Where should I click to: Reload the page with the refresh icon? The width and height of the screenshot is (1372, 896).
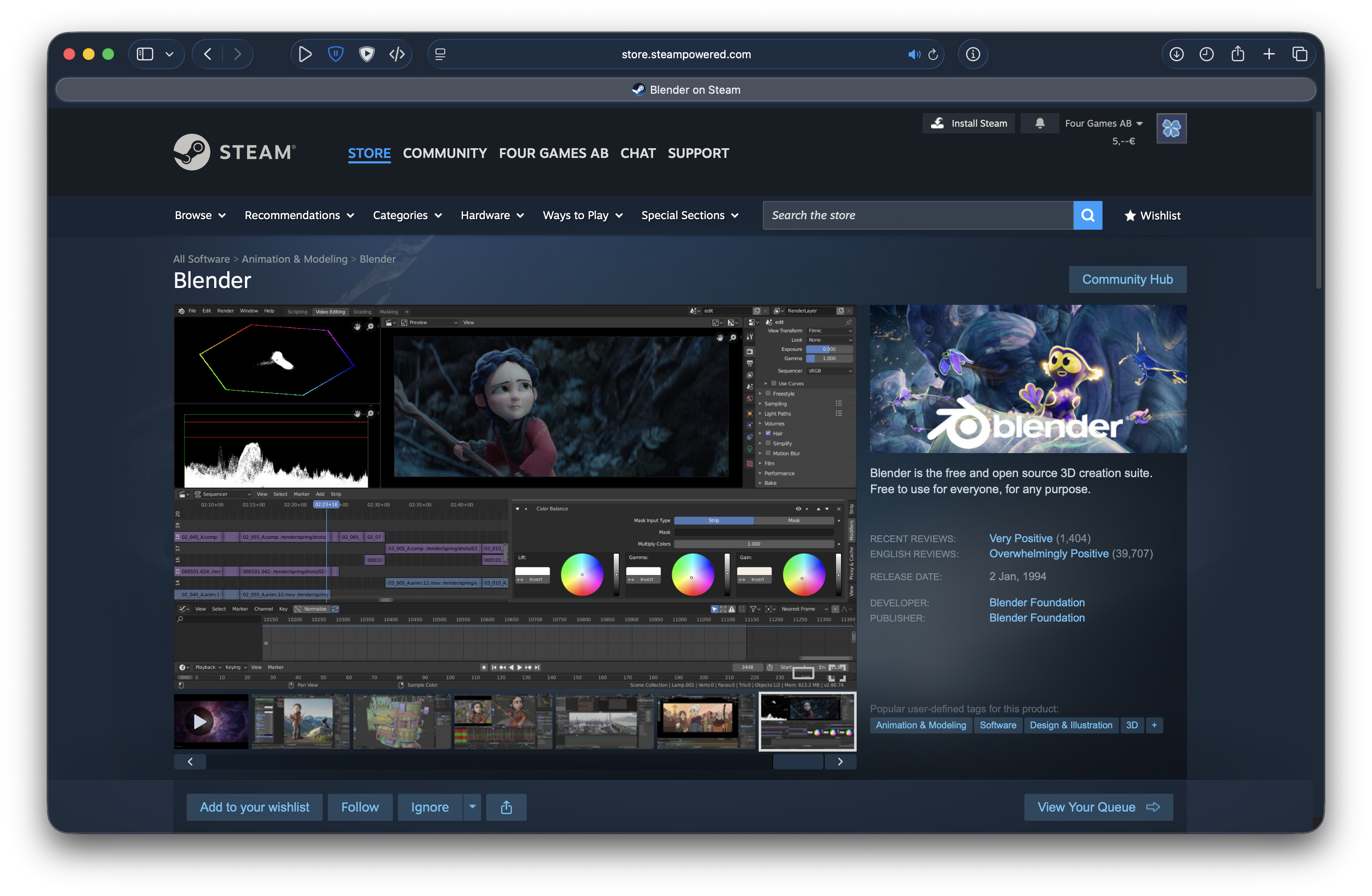933,54
